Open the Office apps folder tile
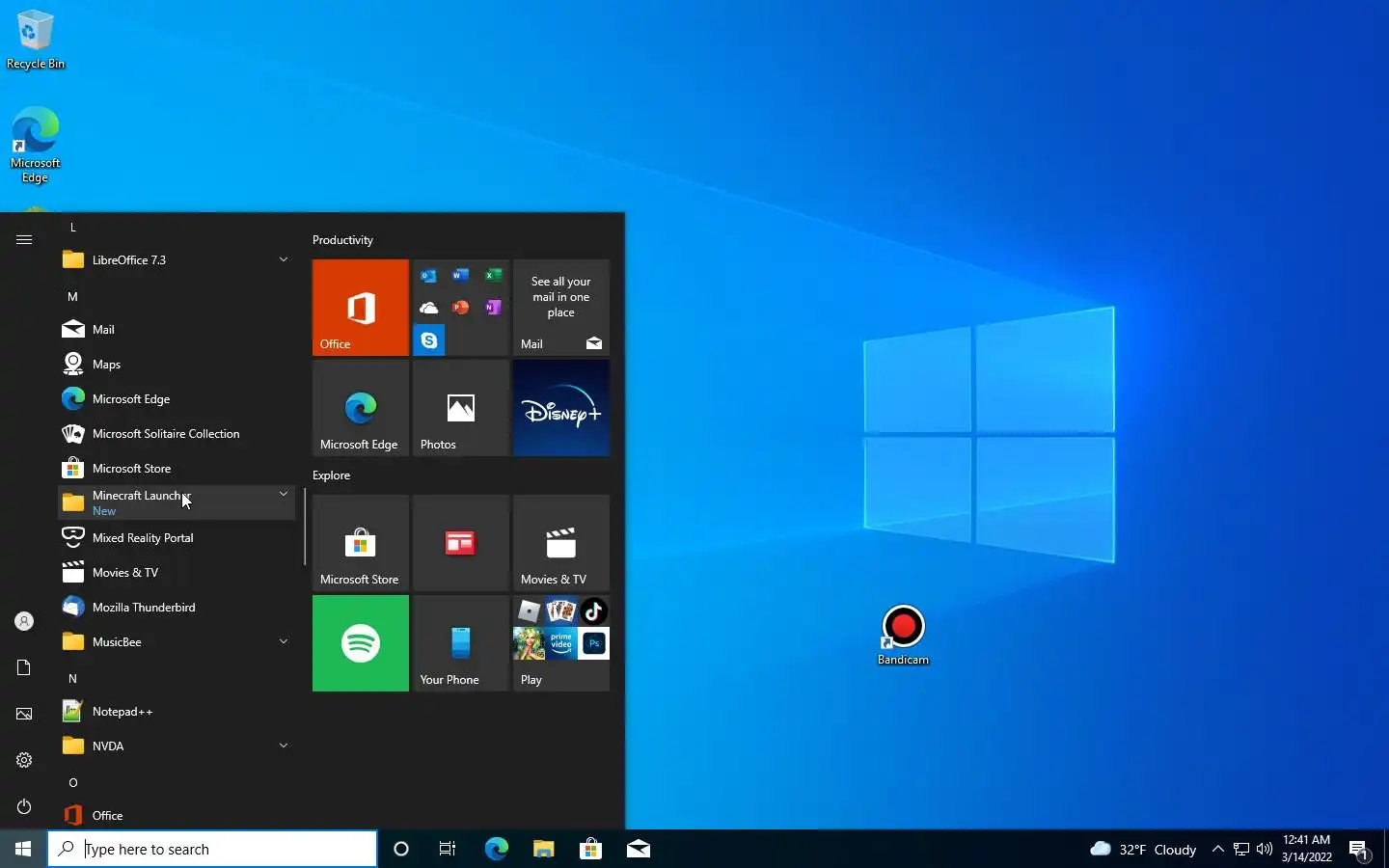The width and height of the screenshot is (1389, 868). point(461,308)
